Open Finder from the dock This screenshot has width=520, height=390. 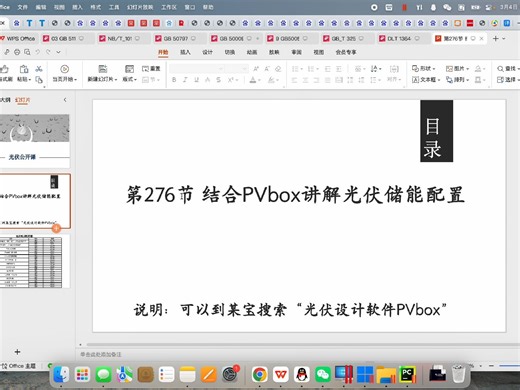[x=61, y=374]
